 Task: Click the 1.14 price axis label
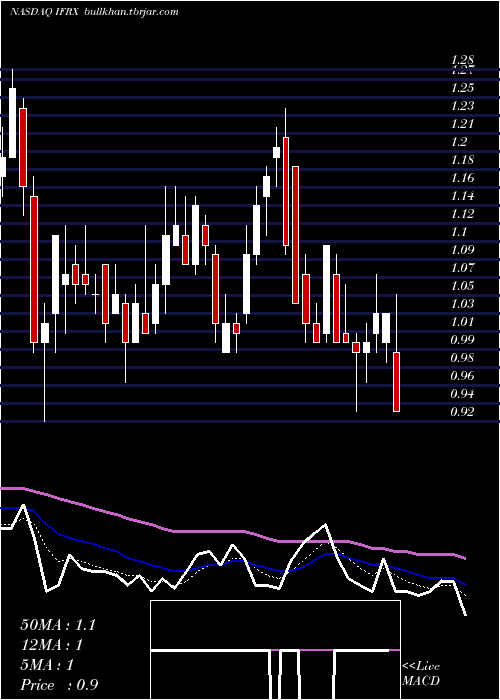coord(462,196)
